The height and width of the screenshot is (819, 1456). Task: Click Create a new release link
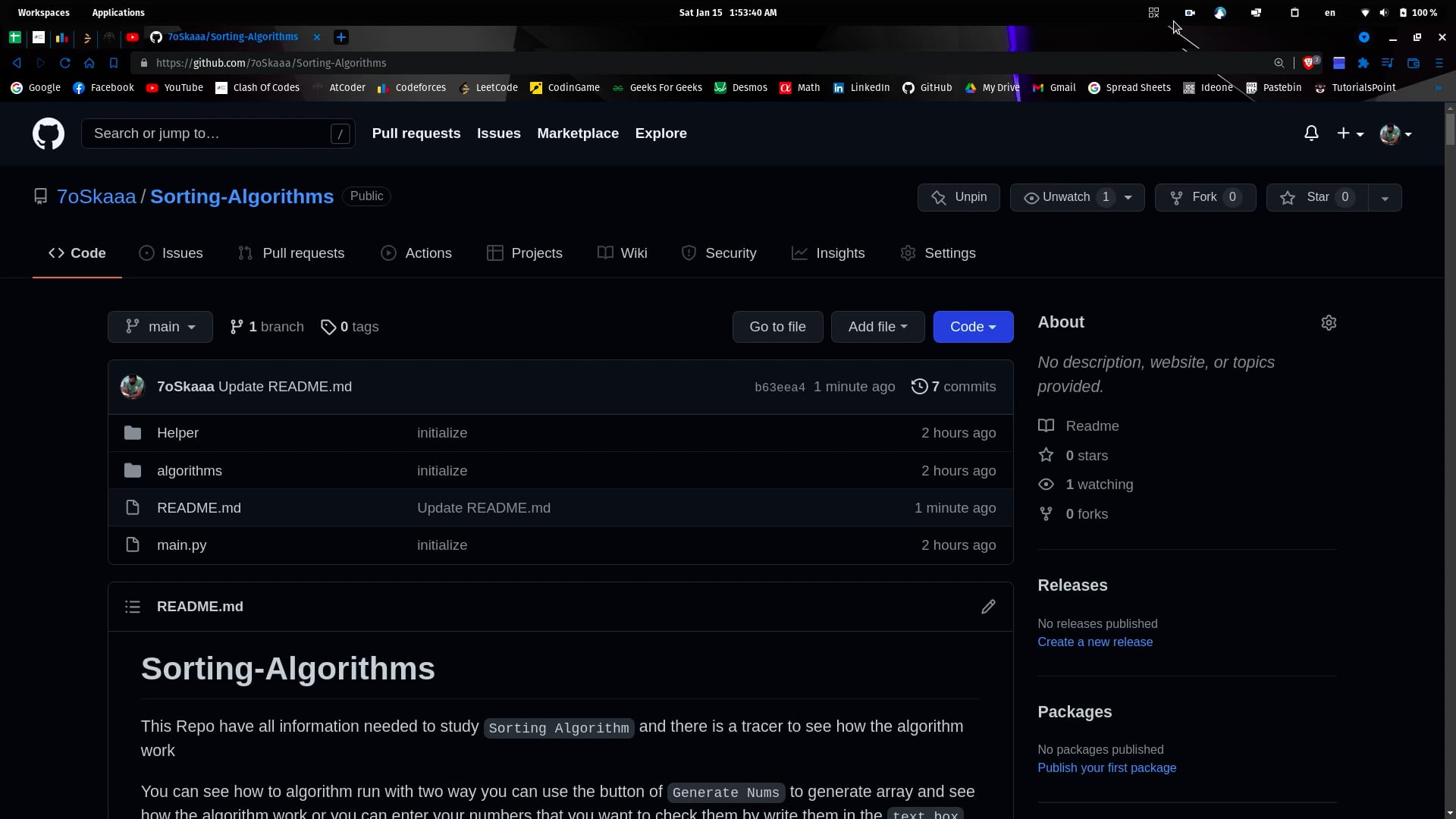pyautogui.click(x=1095, y=642)
